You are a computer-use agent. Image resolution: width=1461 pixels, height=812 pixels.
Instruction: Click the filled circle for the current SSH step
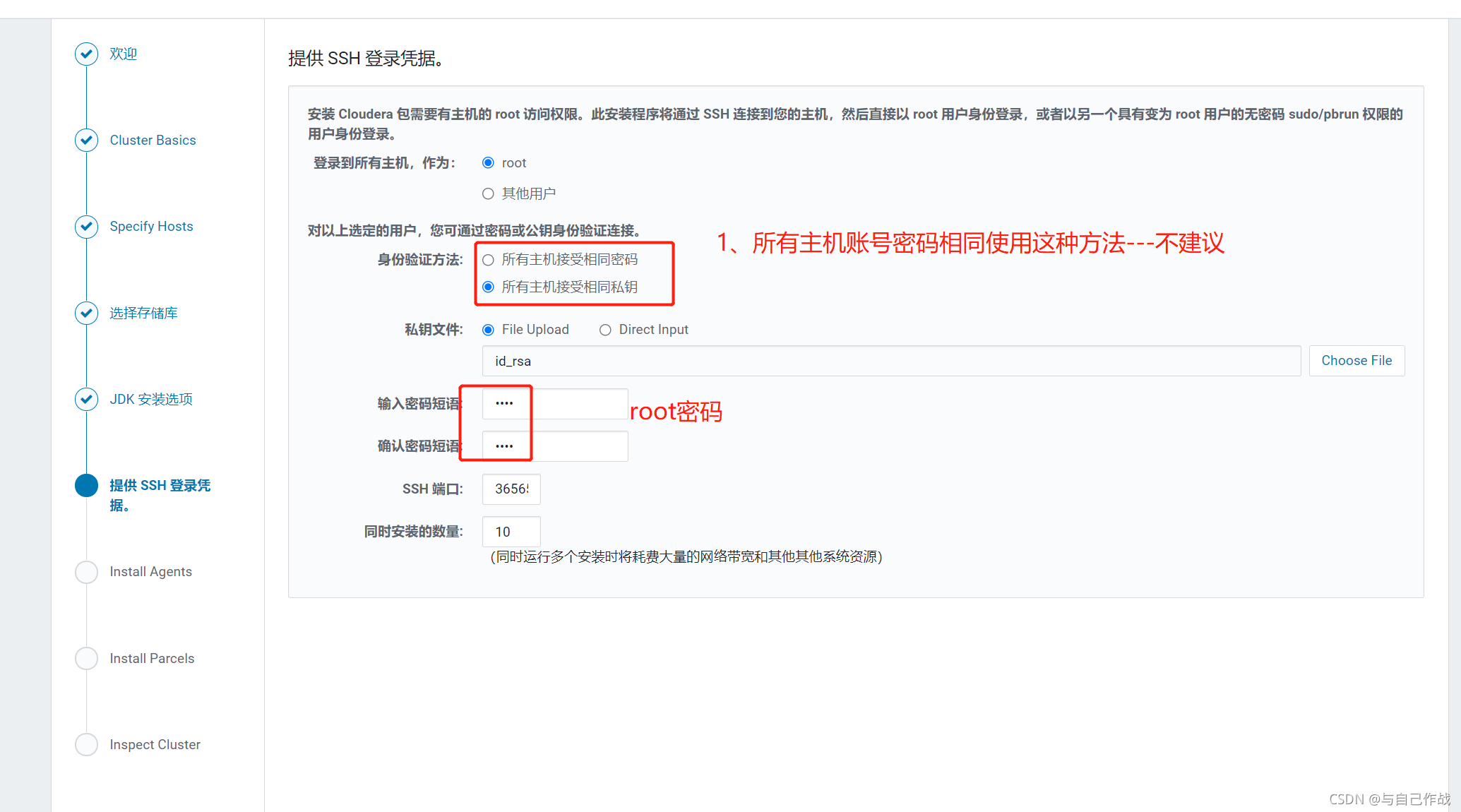point(86,485)
